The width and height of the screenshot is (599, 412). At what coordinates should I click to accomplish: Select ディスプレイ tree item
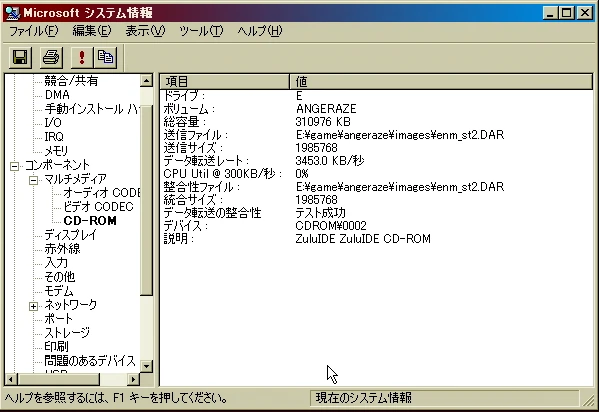tap(70, 235)
